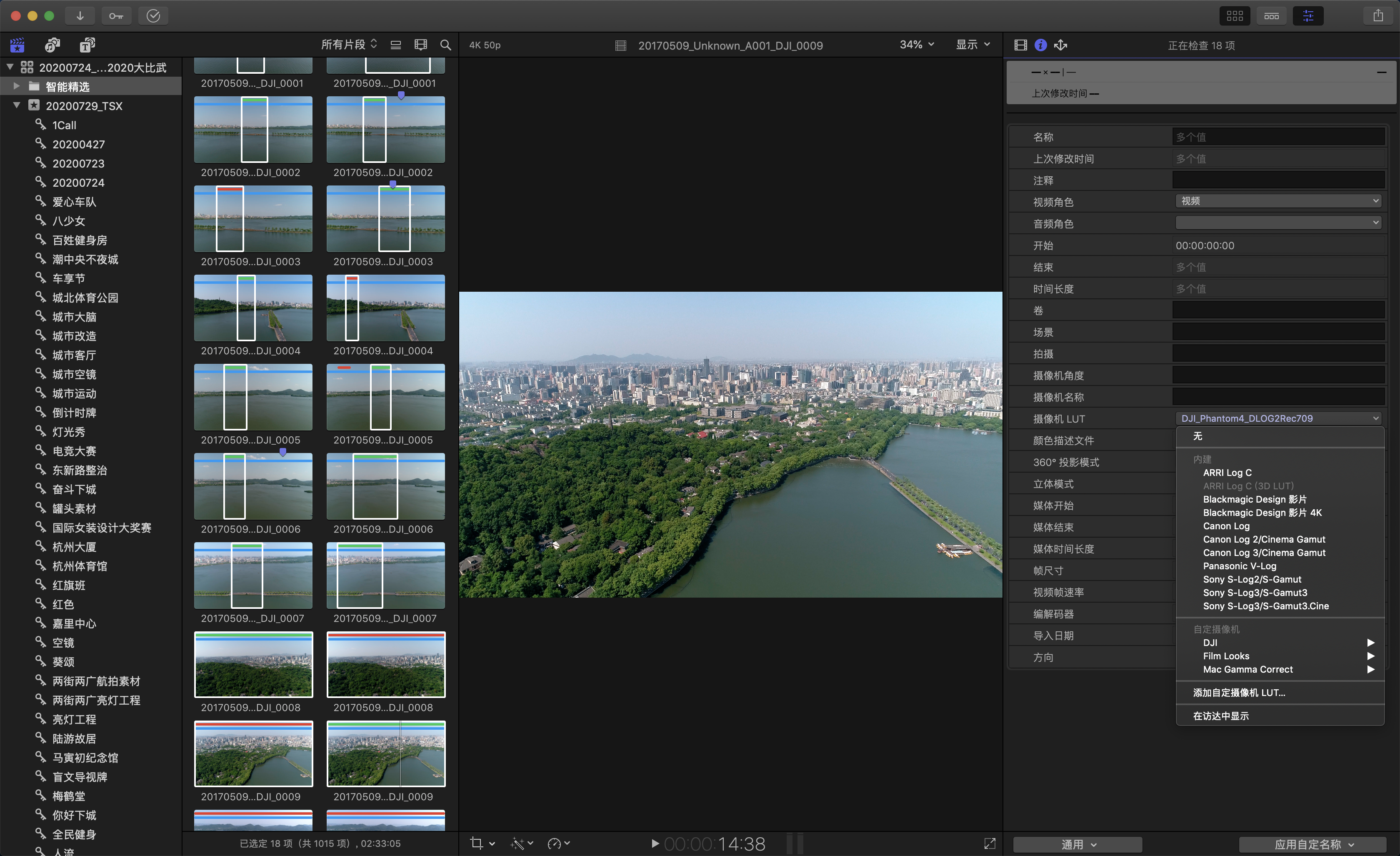Screen dimensions: 1400x856
Task: Open the titles and generators sidebar
Action: (87, 45)
